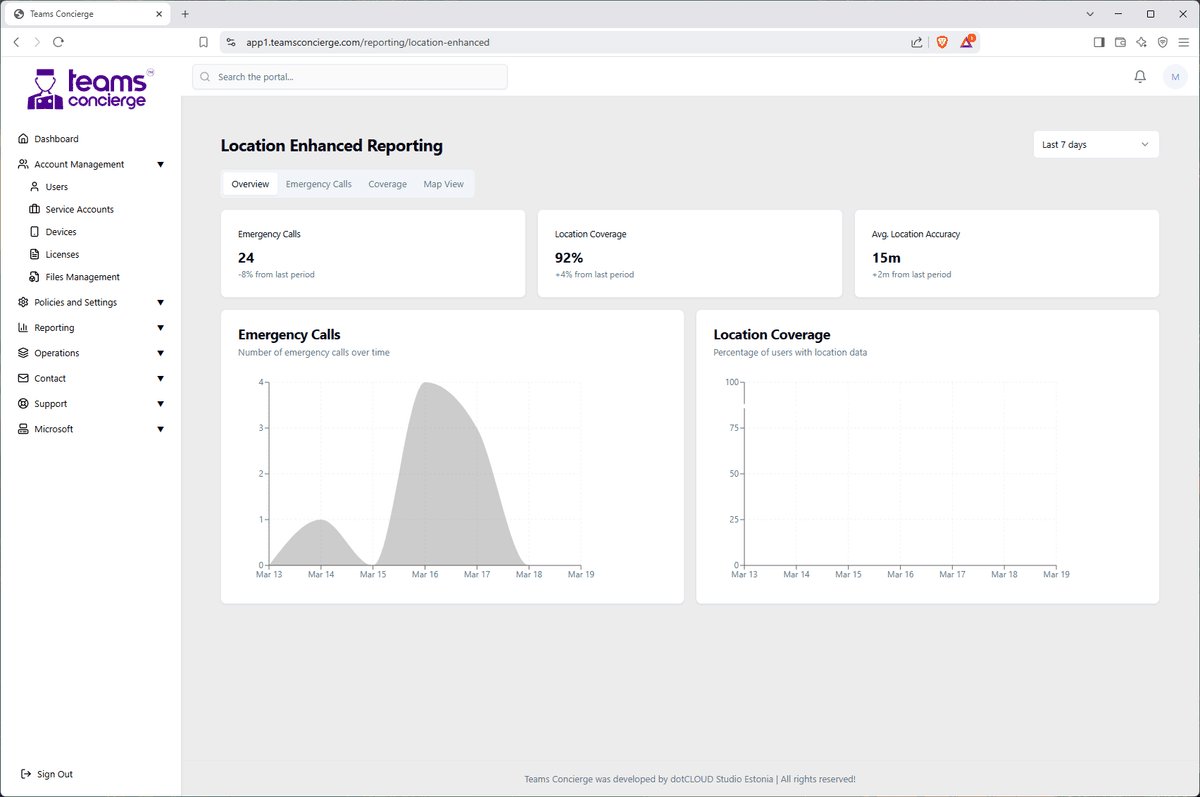This screenshot has width=1200, height=797.
Task: Open the Last 7 days dropdown
Action: (x=1095, y=144)
